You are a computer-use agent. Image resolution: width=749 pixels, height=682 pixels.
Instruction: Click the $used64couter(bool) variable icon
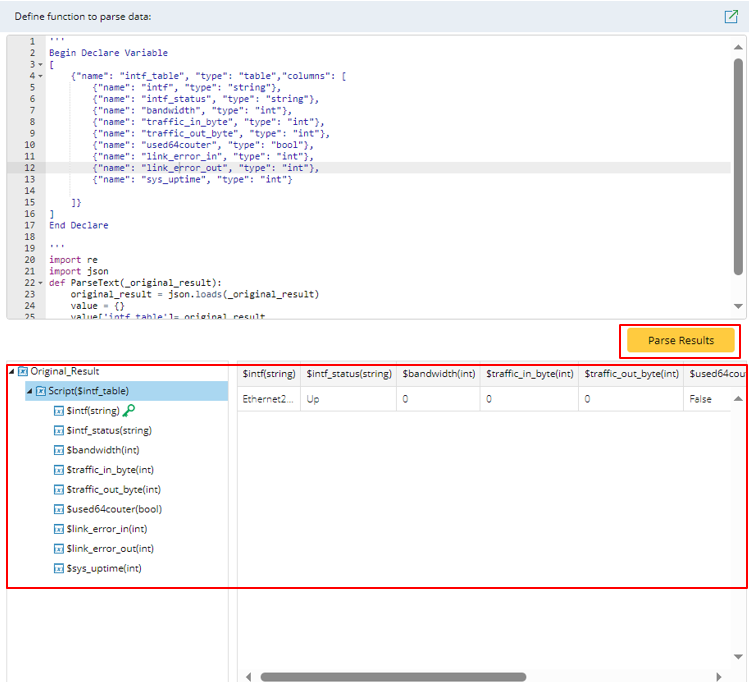[x=58, y=509]
